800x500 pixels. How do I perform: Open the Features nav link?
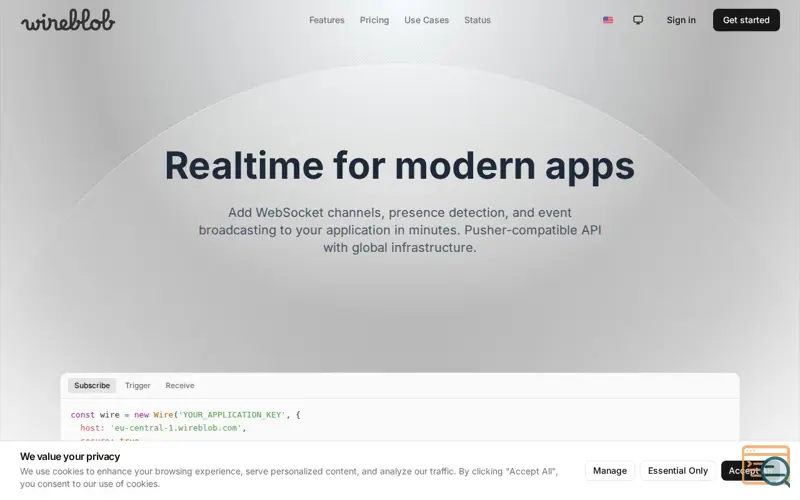click(327, 20)
